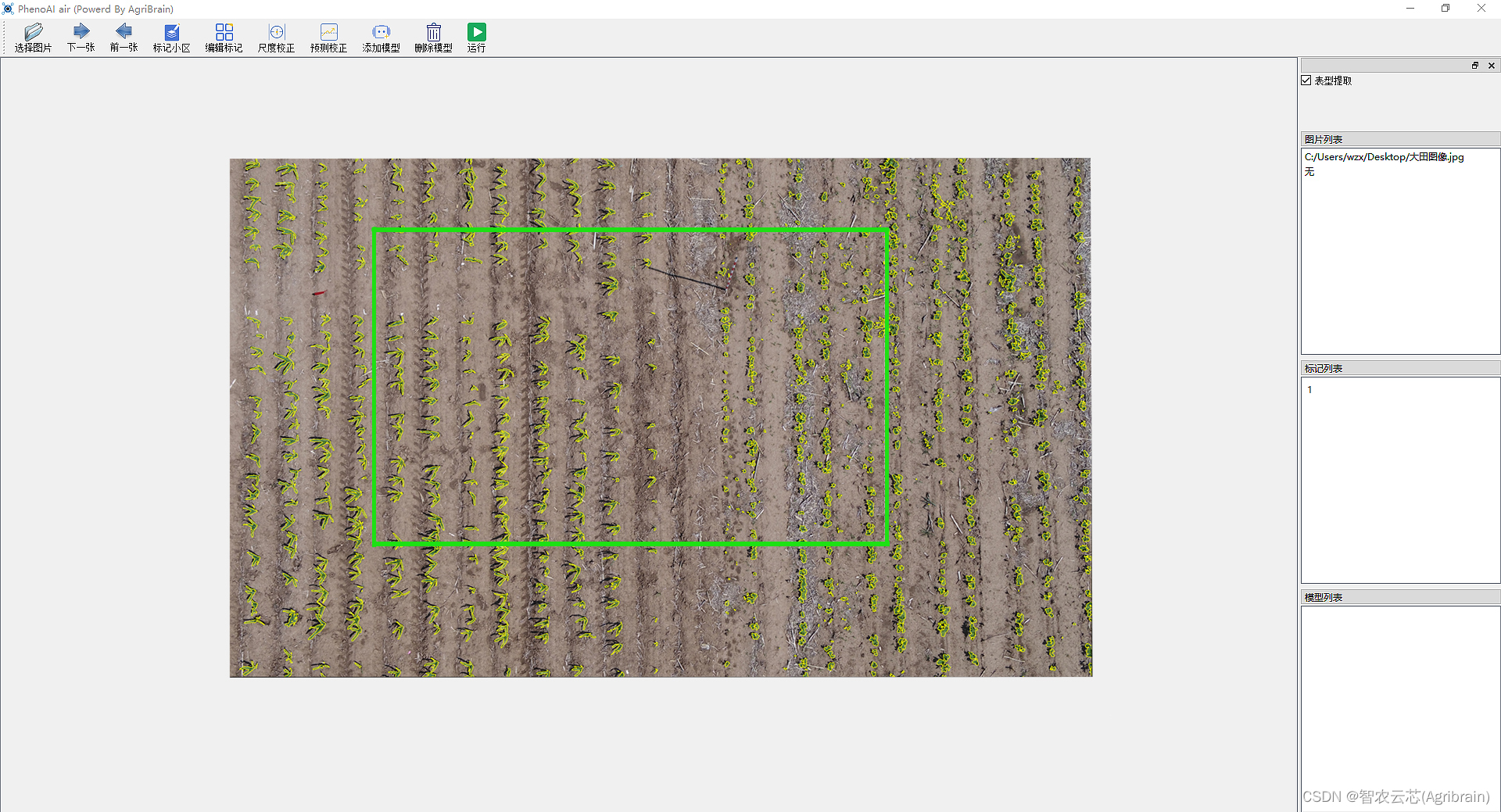Go to next image with 下一张

[x=81, y=38]
